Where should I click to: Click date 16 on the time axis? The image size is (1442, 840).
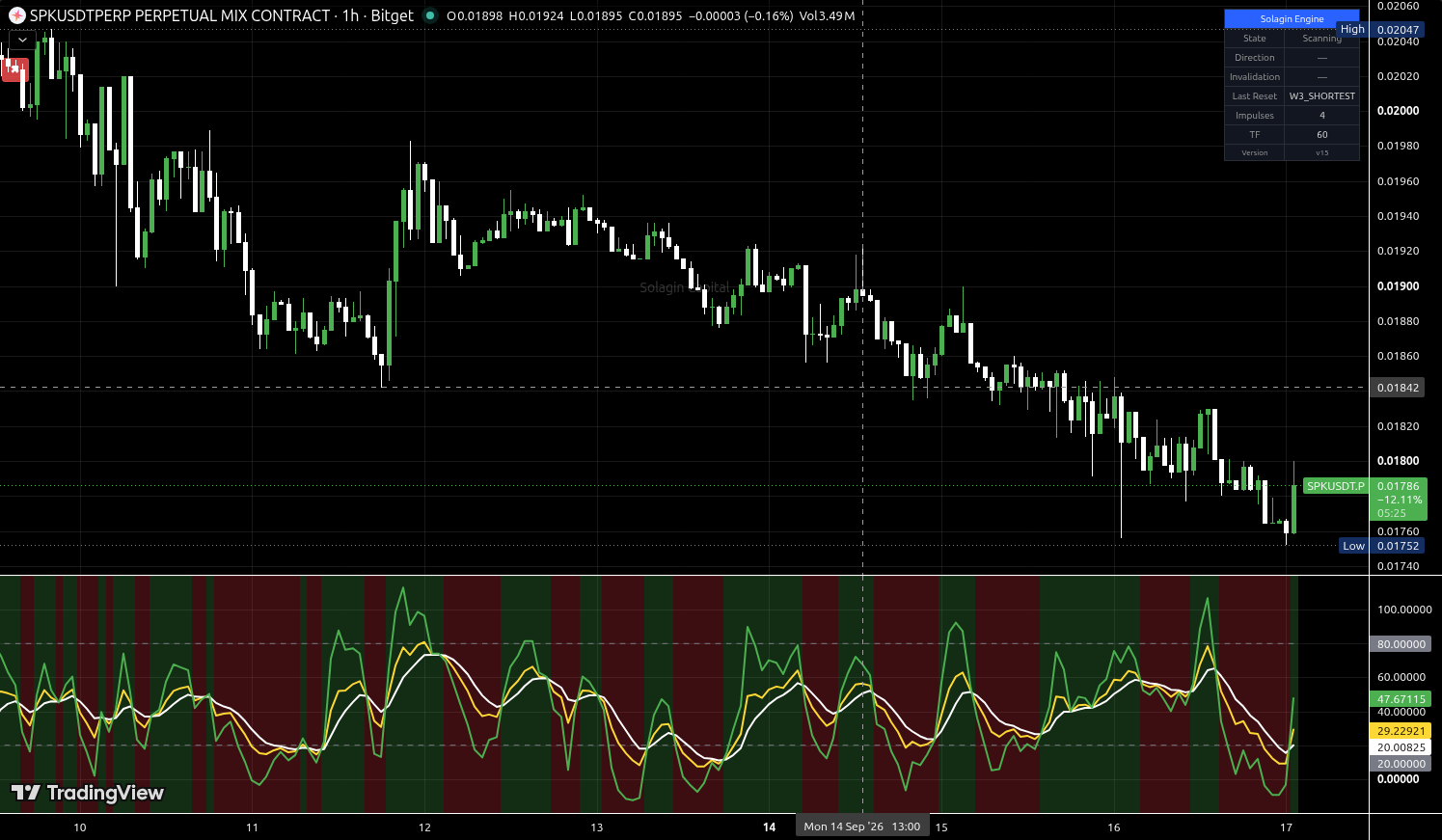point(1114,827)
